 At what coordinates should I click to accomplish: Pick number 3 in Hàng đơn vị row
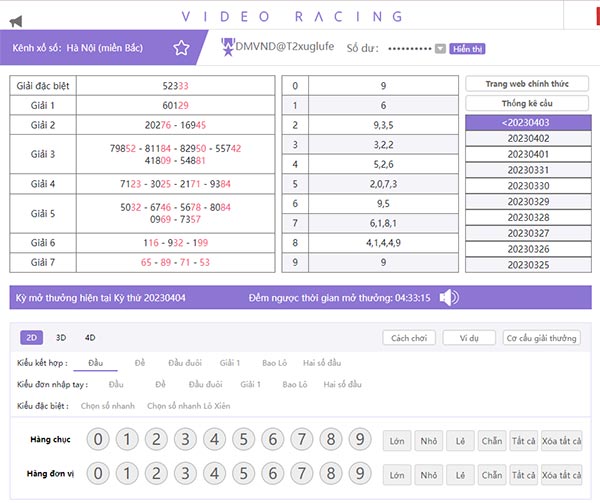(185, 473)
